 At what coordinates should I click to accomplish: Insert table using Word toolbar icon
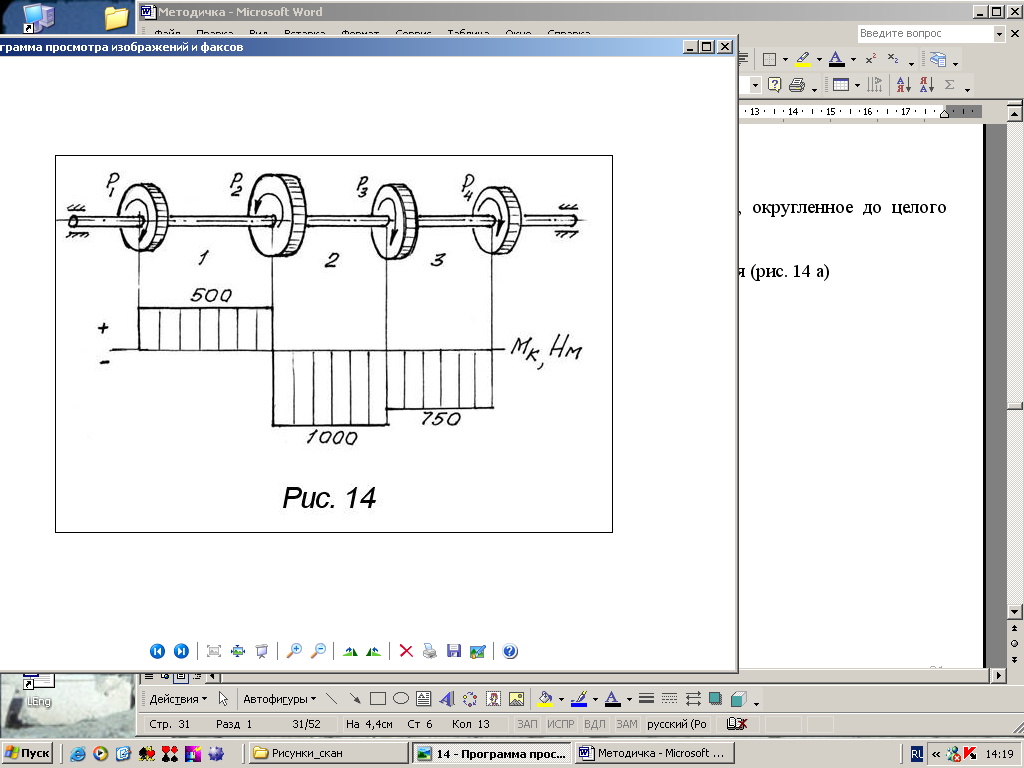coord(840,84)
